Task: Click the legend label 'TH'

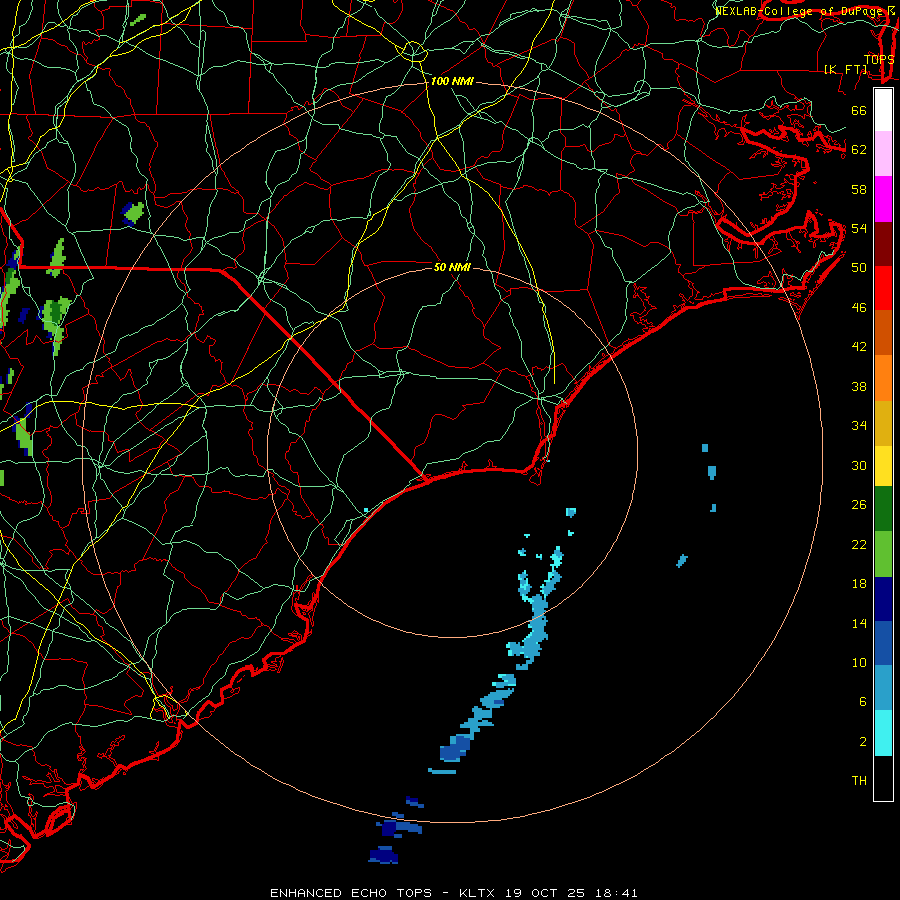Action: [859, 781]
